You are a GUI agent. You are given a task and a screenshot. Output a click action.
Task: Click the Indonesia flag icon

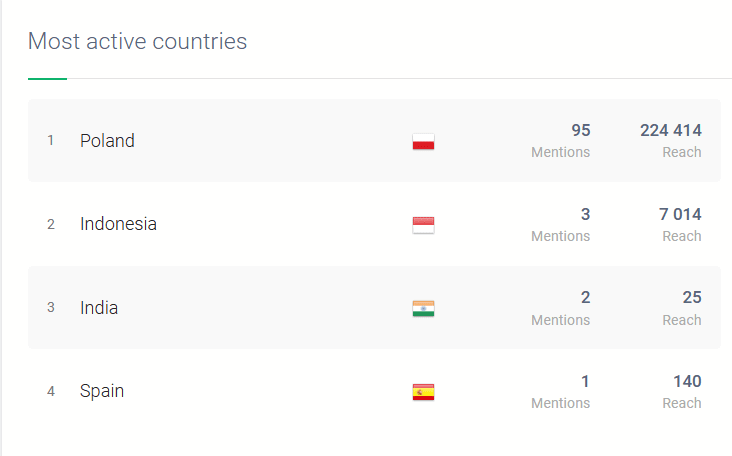coord(423,225)
